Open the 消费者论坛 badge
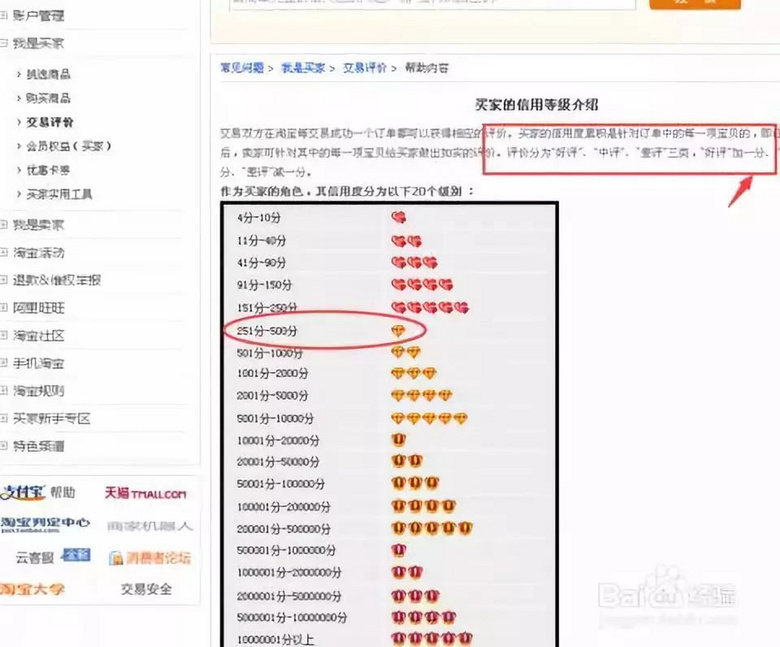780x647 pixels. pyautogui.click(x=148, y=557)
